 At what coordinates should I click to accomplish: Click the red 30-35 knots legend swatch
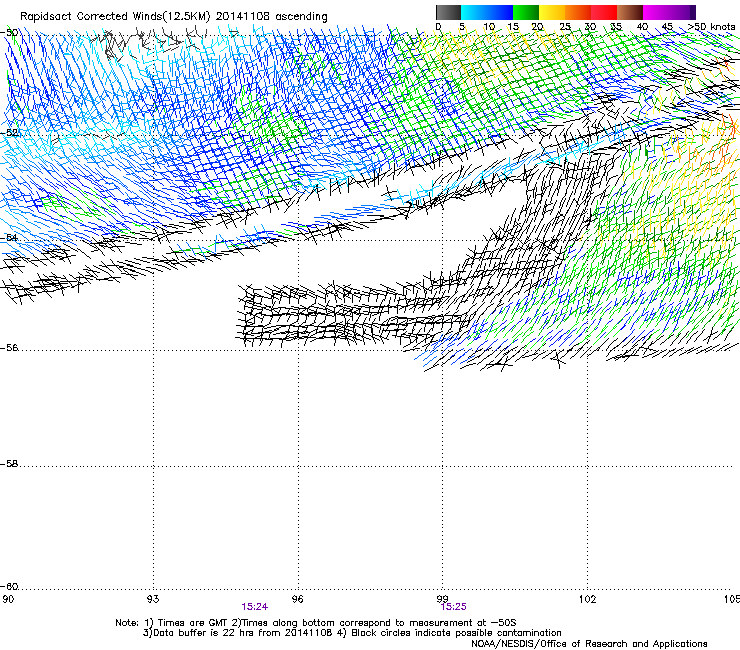pyautogui.click(x=604, y=12)
